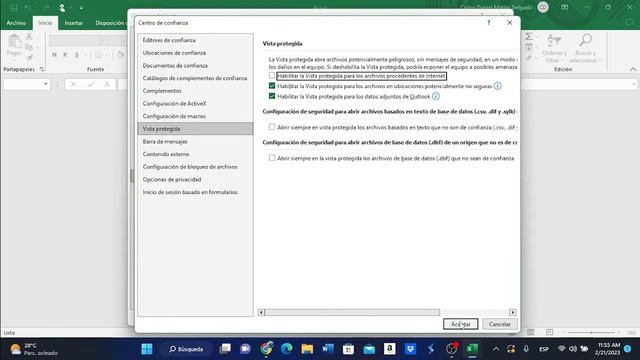Viewport: 640px width, 360px height.
Task: Open Word from the taskbar
Action: [x=327, y=349]
